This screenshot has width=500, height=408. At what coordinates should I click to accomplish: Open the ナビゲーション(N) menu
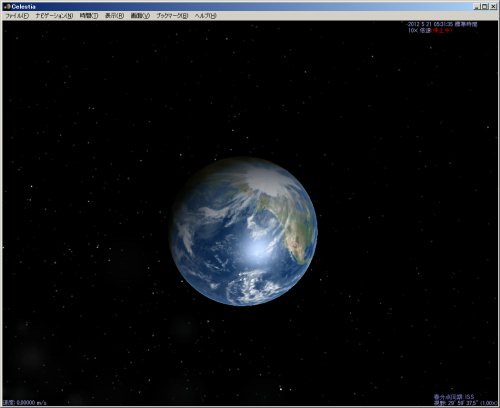(54, 16)
